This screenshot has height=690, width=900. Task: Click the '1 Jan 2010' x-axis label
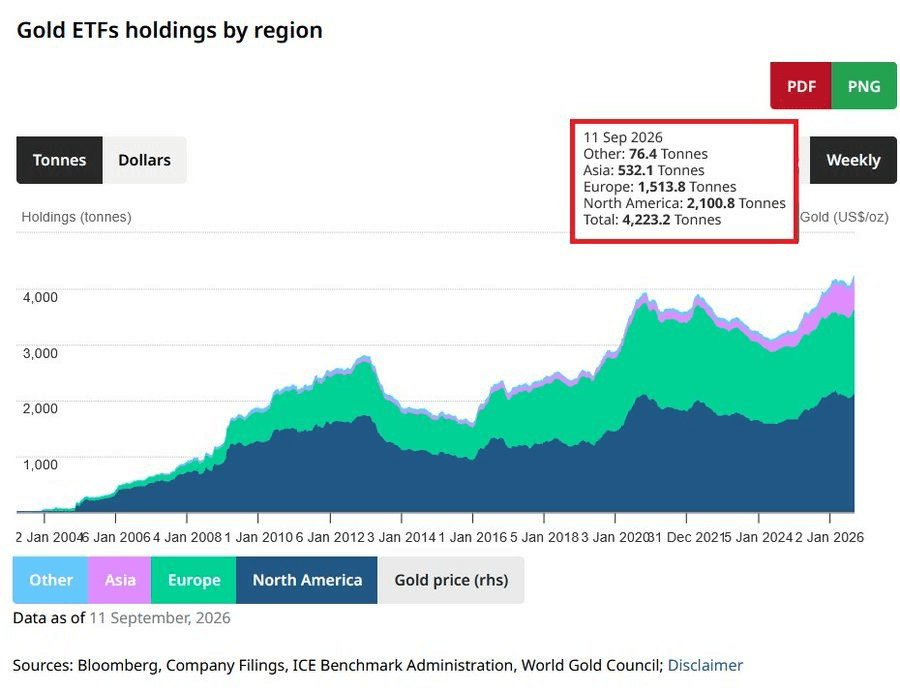coord(258,537)
